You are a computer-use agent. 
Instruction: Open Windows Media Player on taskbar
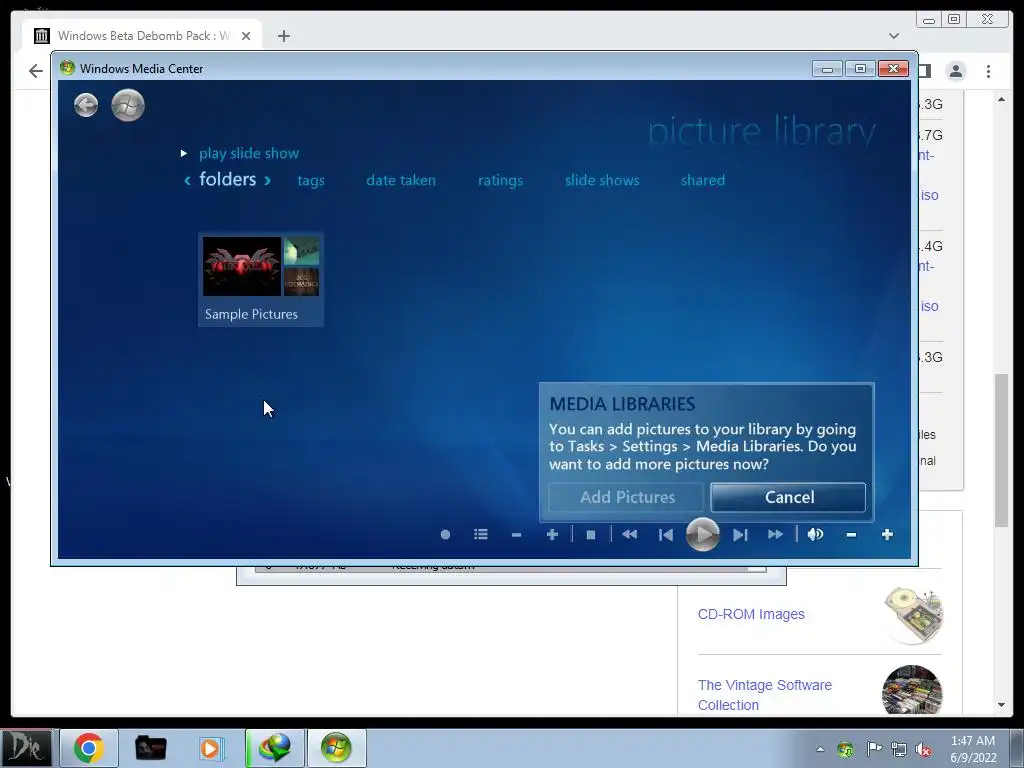coord(210,748)
